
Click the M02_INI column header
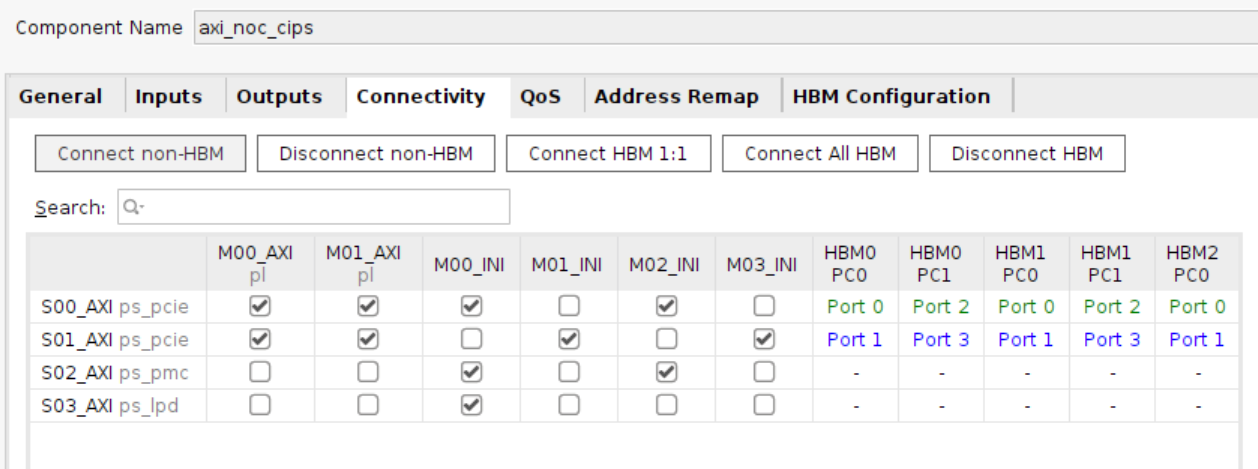click(x=666, y=264)
